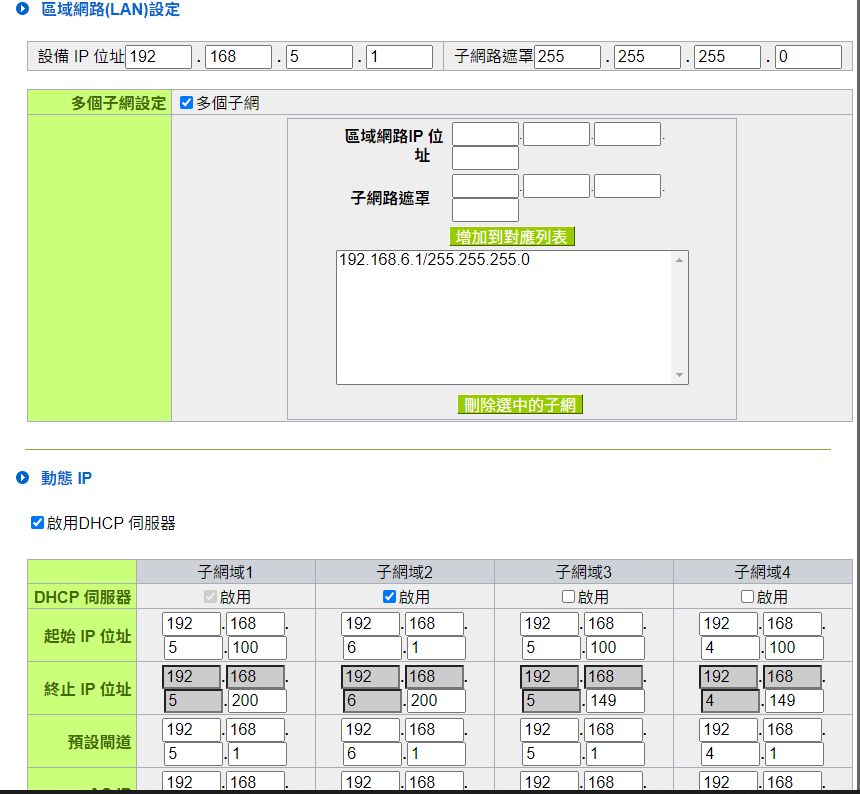Click the 子網域4 預設閘道 last octet field
Image resolution: width=860 pixels, height=794 pixels.
click(795, 754)
